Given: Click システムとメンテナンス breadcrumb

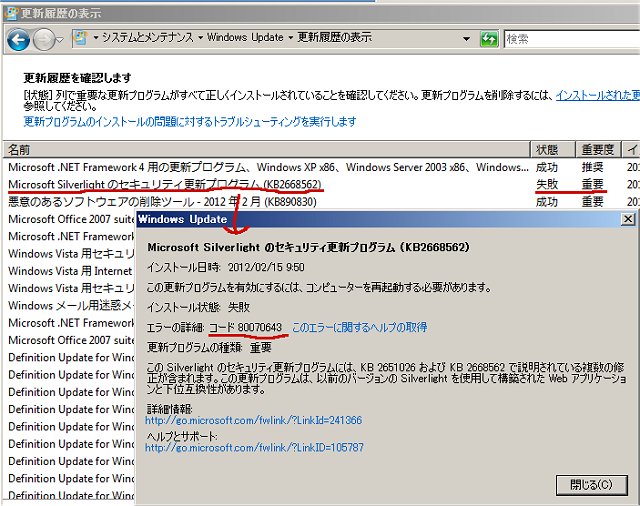Looking at the screenshot, I should [x=148, y=38].
